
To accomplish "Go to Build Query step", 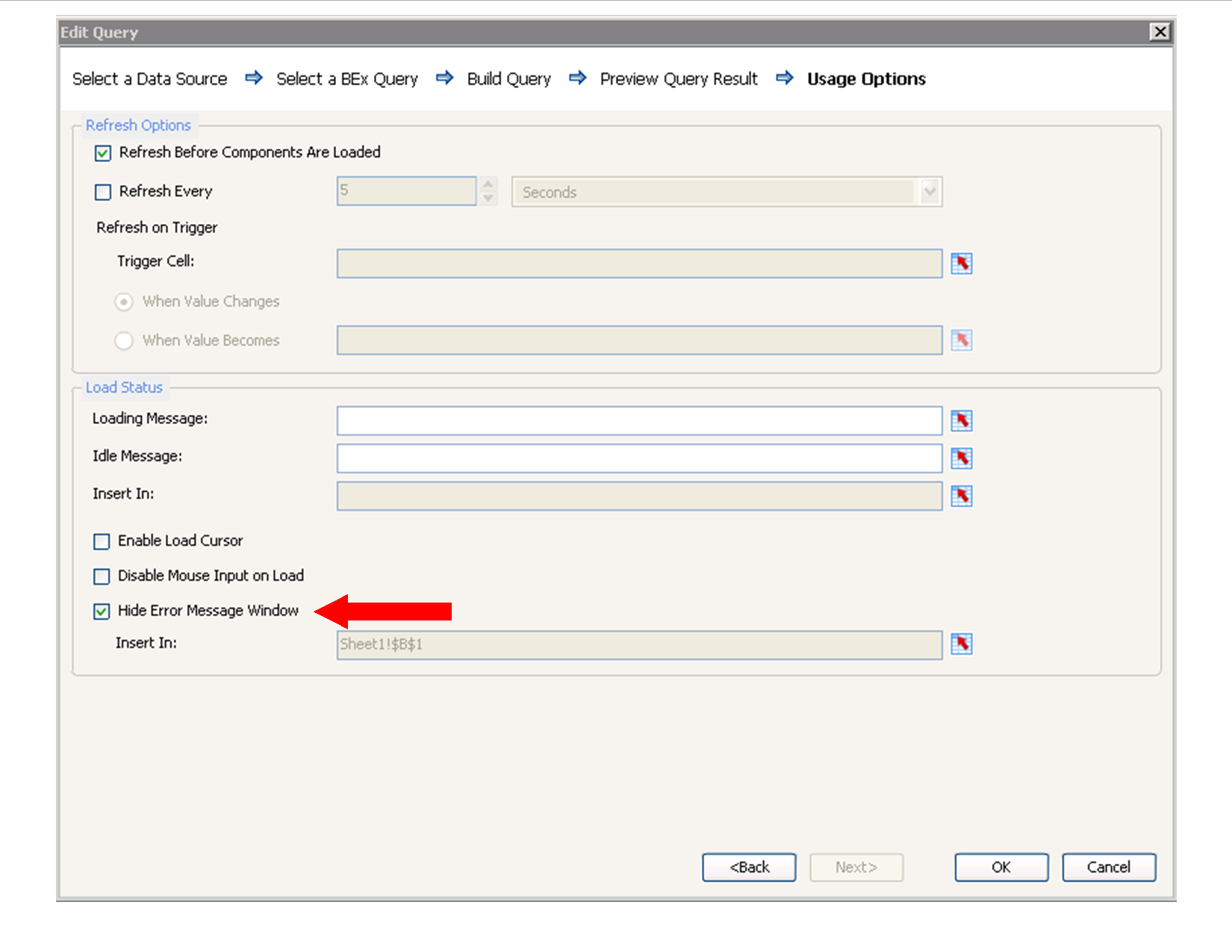I will tap(509, 79).
